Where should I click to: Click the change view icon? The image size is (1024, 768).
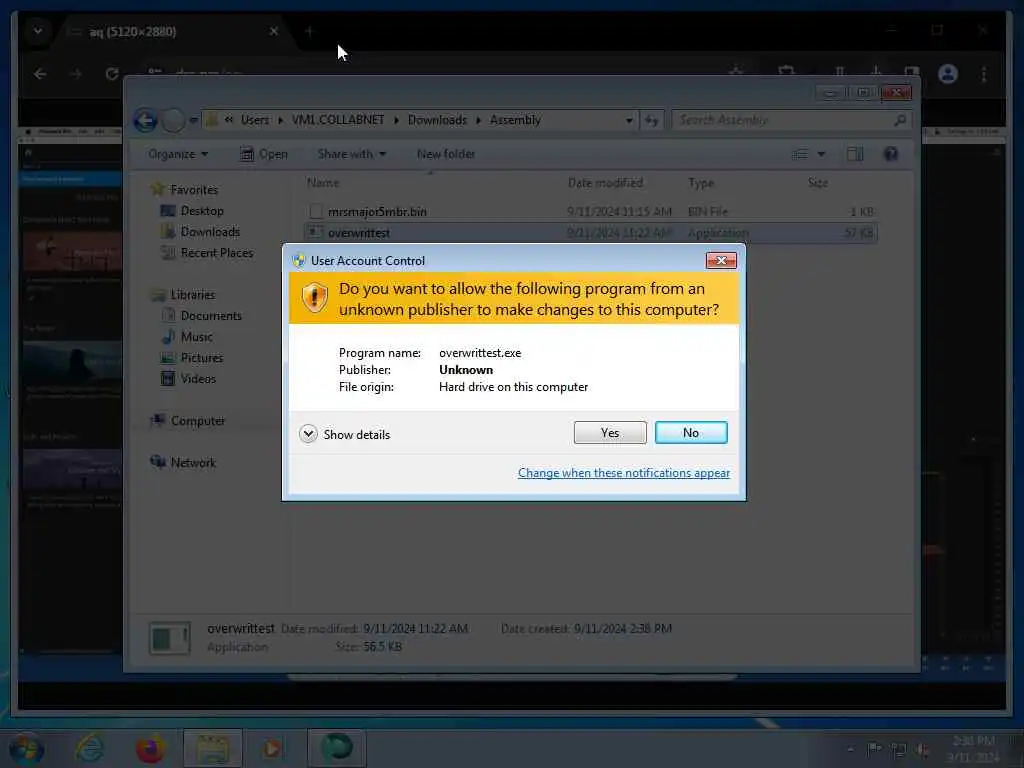click(800, 154)
